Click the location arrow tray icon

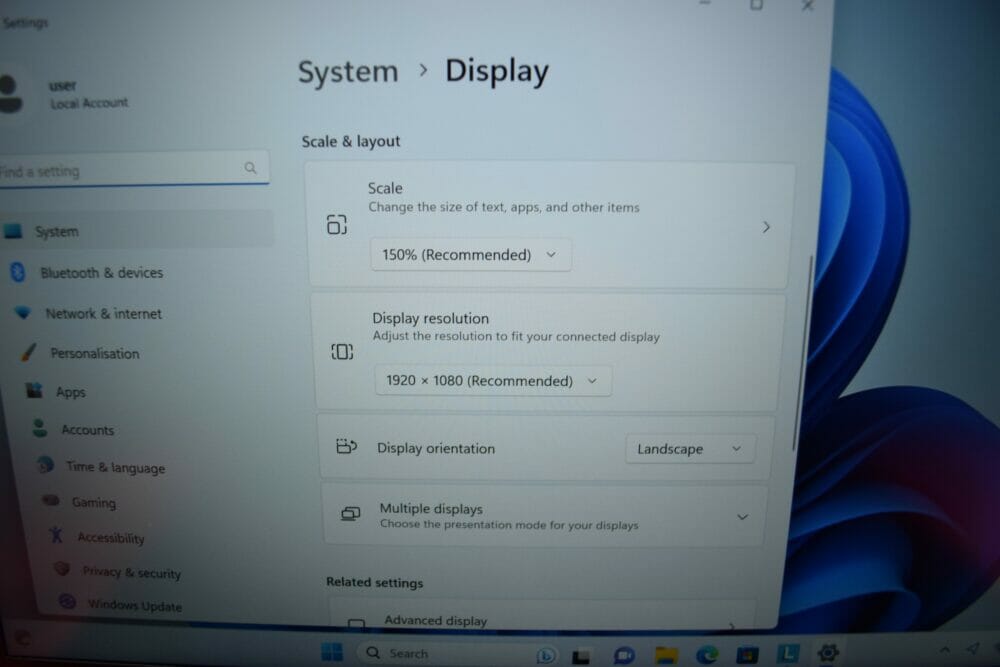[x=973, y=649]
